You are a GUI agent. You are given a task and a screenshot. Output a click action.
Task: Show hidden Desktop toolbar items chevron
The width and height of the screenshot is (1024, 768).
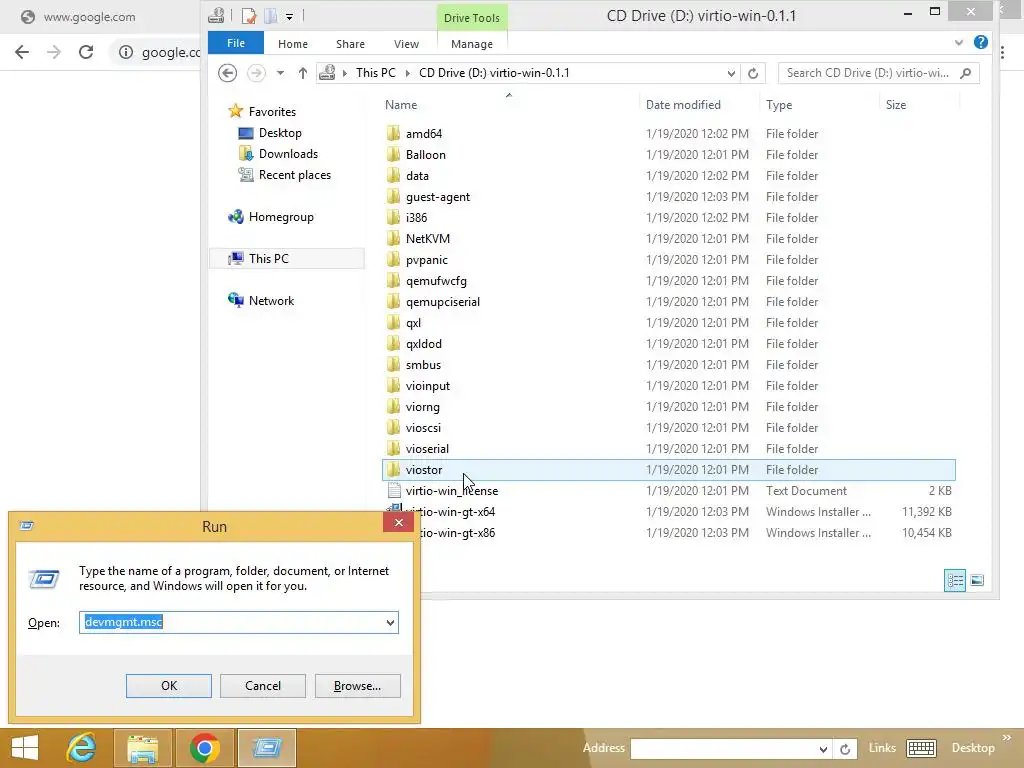[x=1006, y=738]
